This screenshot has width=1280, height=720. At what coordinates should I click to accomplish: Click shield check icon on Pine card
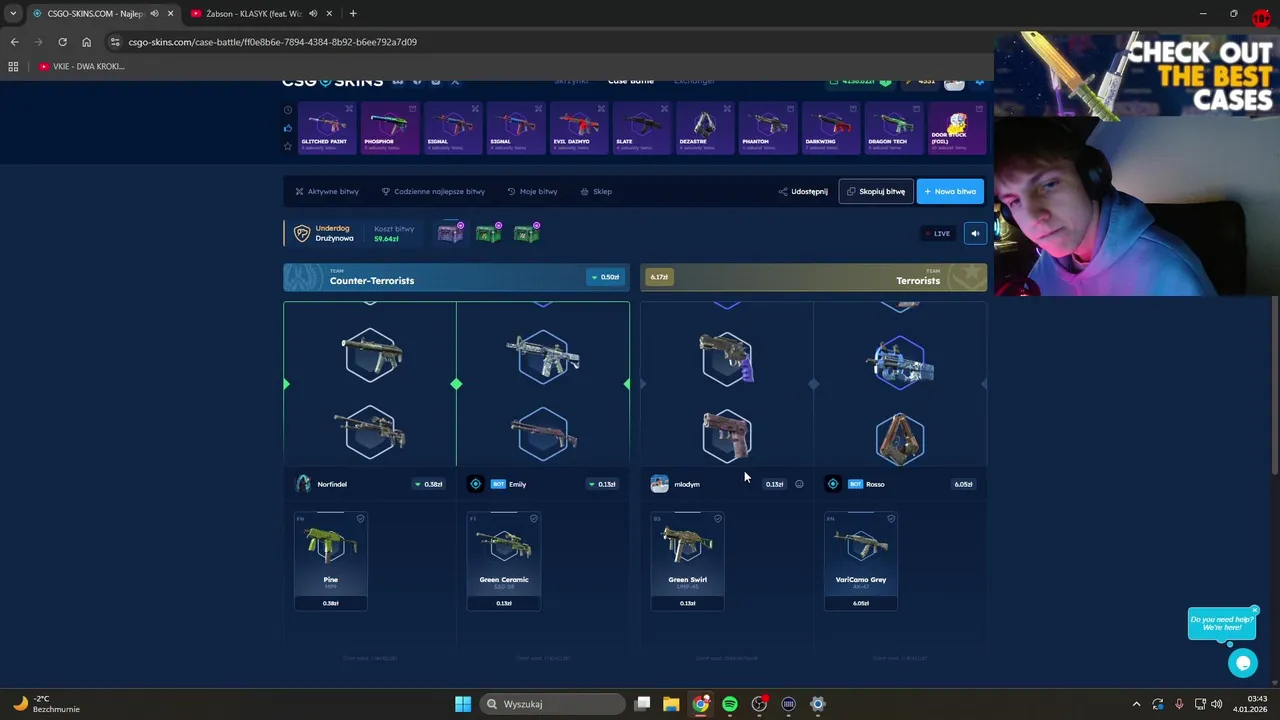(x=361, y=519)
